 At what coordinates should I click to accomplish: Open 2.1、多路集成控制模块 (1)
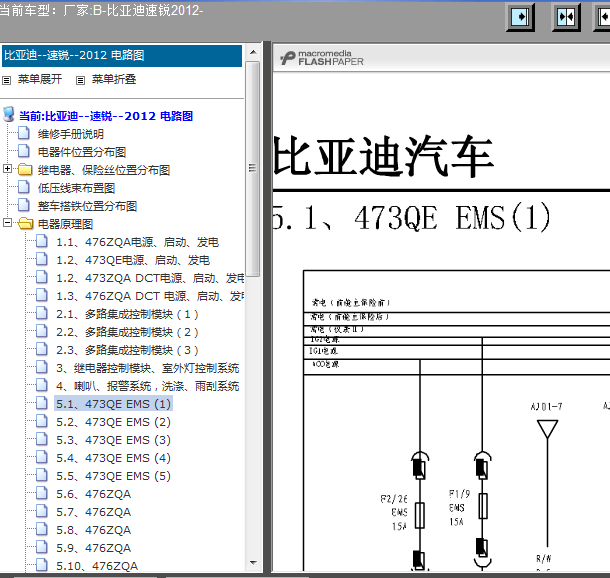127,314
